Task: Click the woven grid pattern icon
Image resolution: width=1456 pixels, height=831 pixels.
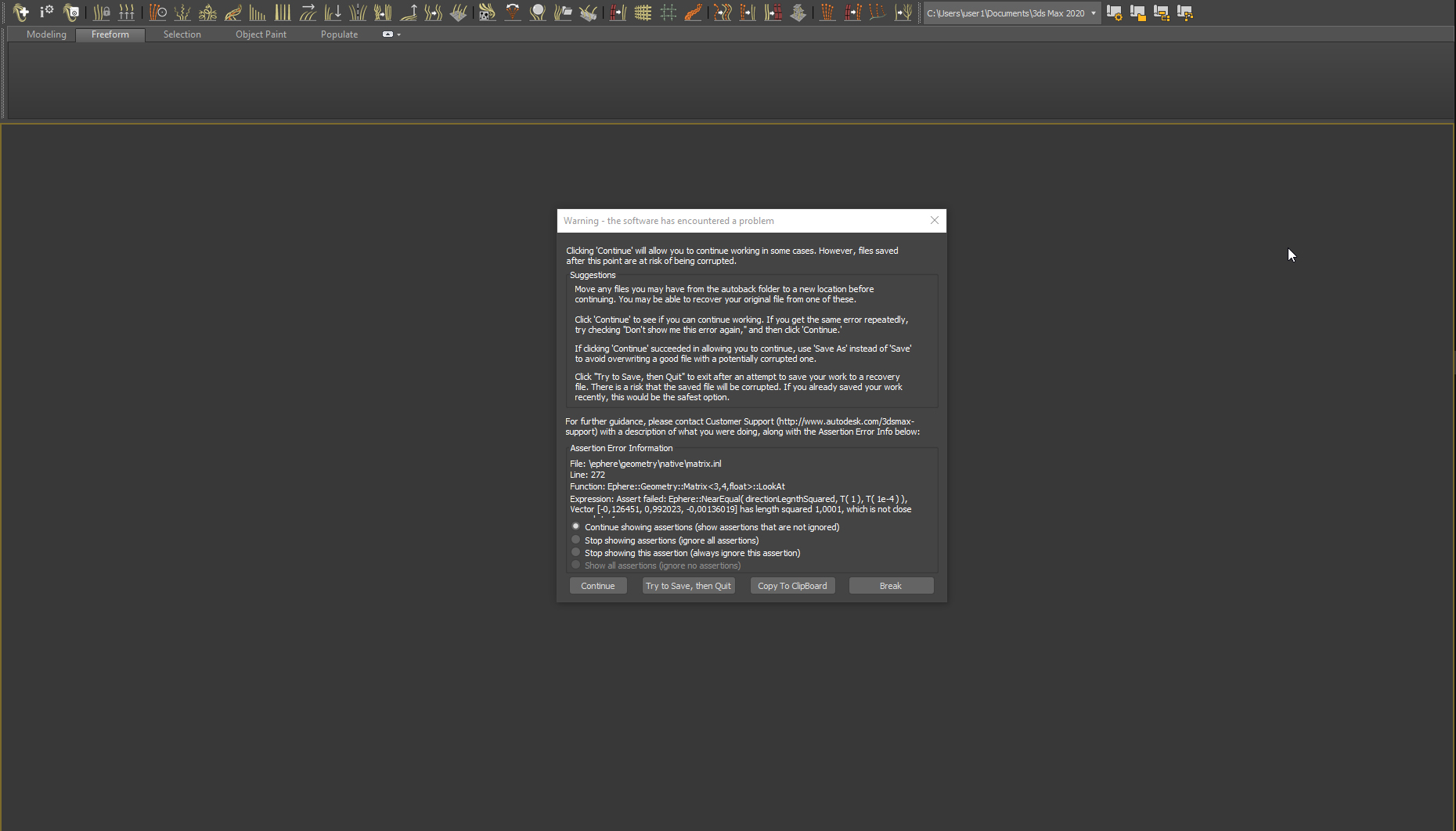Action: (x=643, y=13)
